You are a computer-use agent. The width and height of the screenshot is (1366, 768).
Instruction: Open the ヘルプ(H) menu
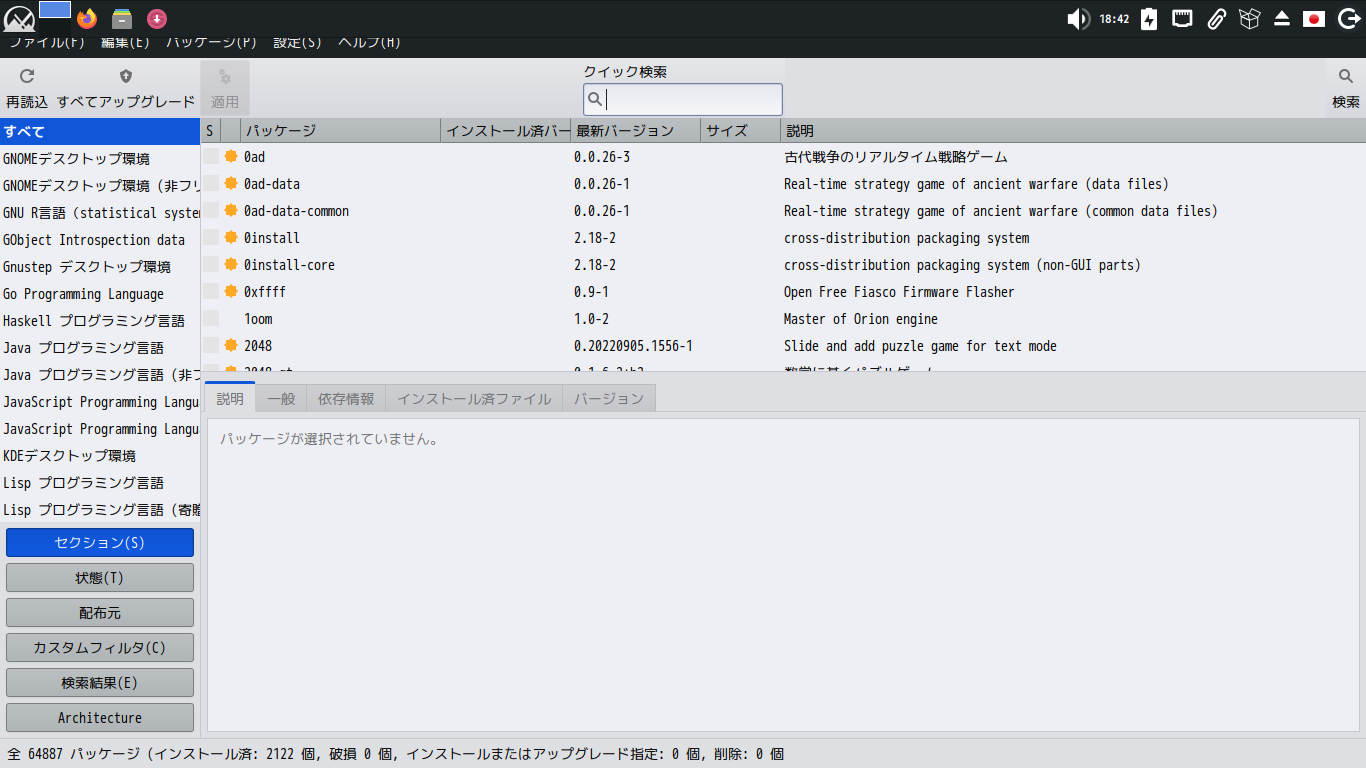pyautogui.click(x=369, y=43)
